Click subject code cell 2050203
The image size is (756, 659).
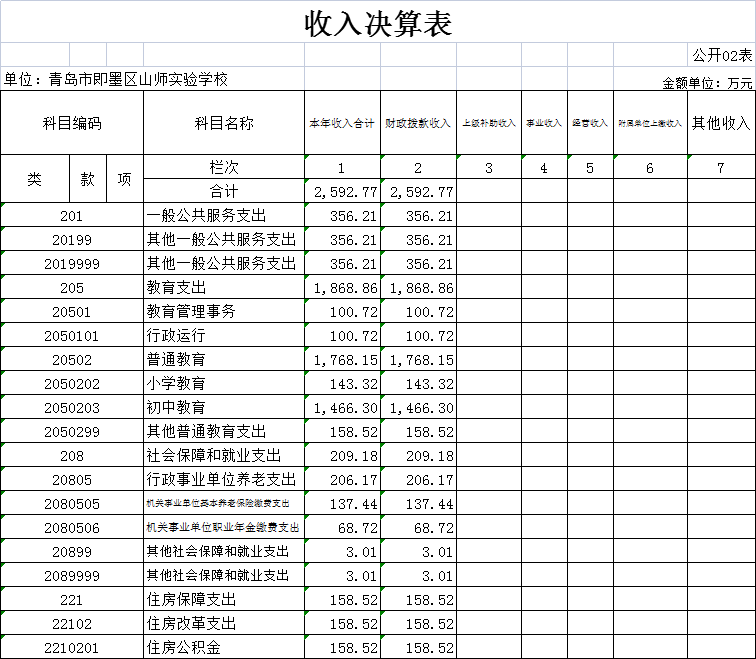coord(72,407)
